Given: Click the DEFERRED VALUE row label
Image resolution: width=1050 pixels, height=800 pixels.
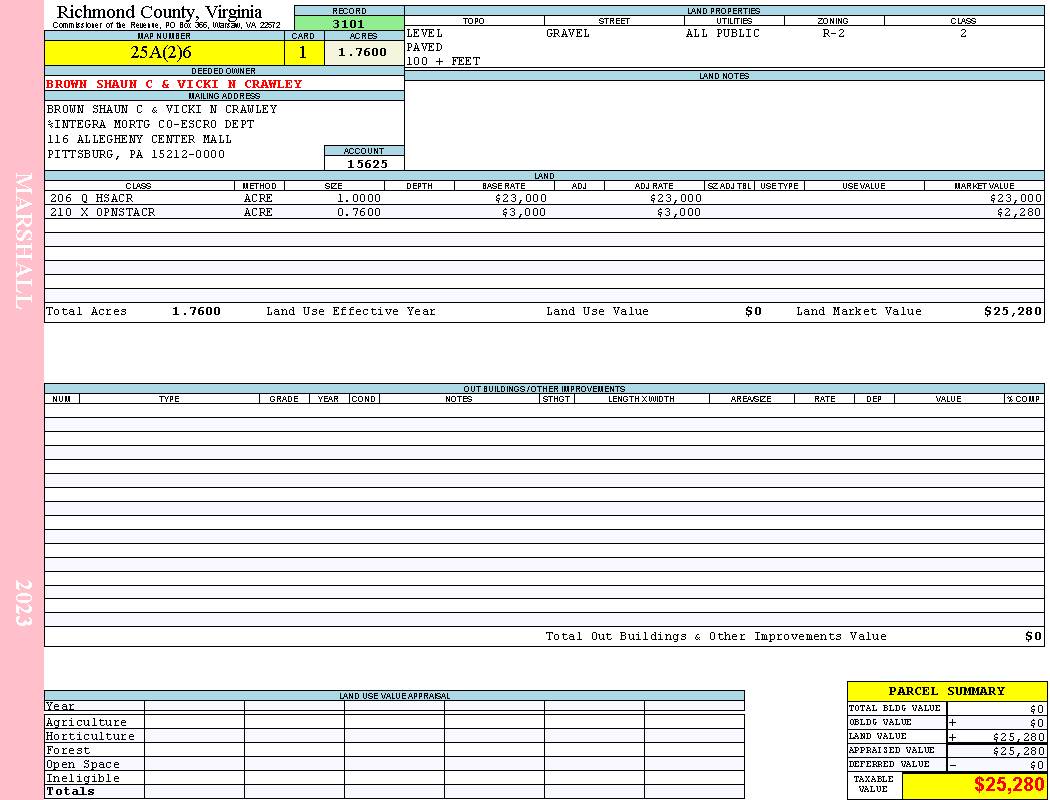Looking at the screenshot, I should tap(889, 765).
